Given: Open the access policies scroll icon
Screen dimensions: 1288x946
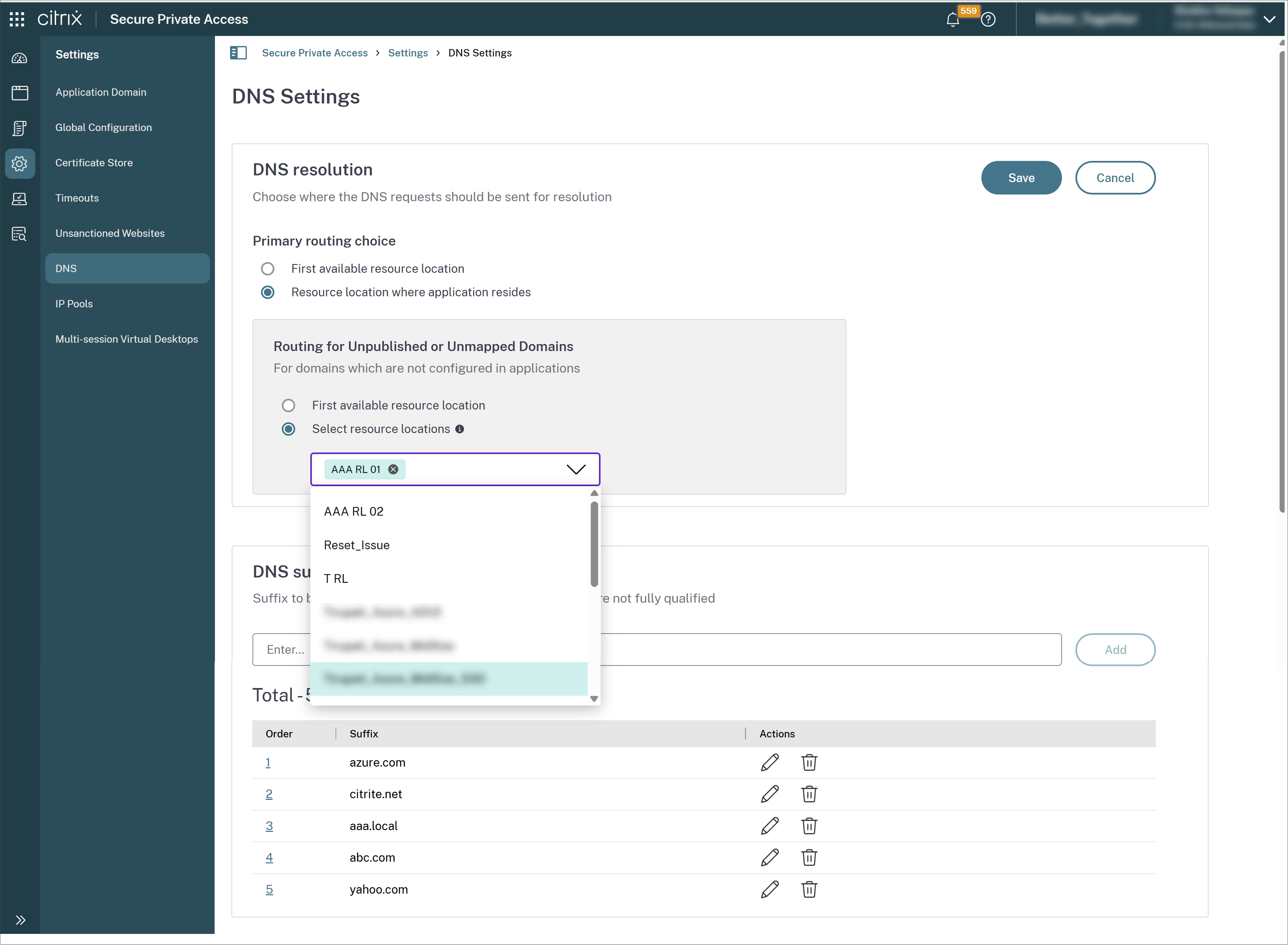Looking at the screenshot, I should (x=20, y=128).
